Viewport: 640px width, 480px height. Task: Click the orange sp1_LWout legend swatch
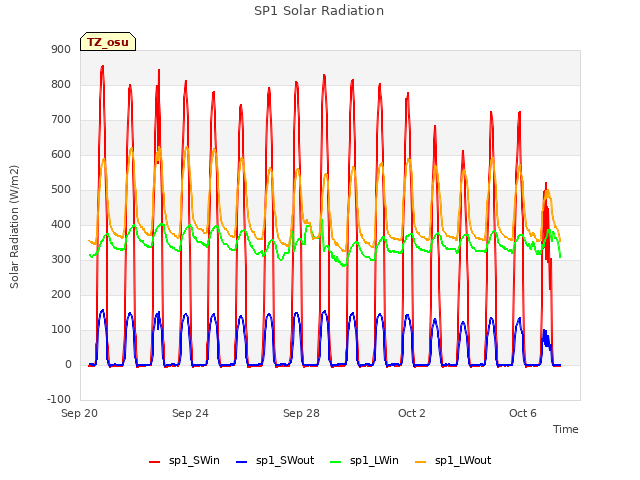click(420, 462)
